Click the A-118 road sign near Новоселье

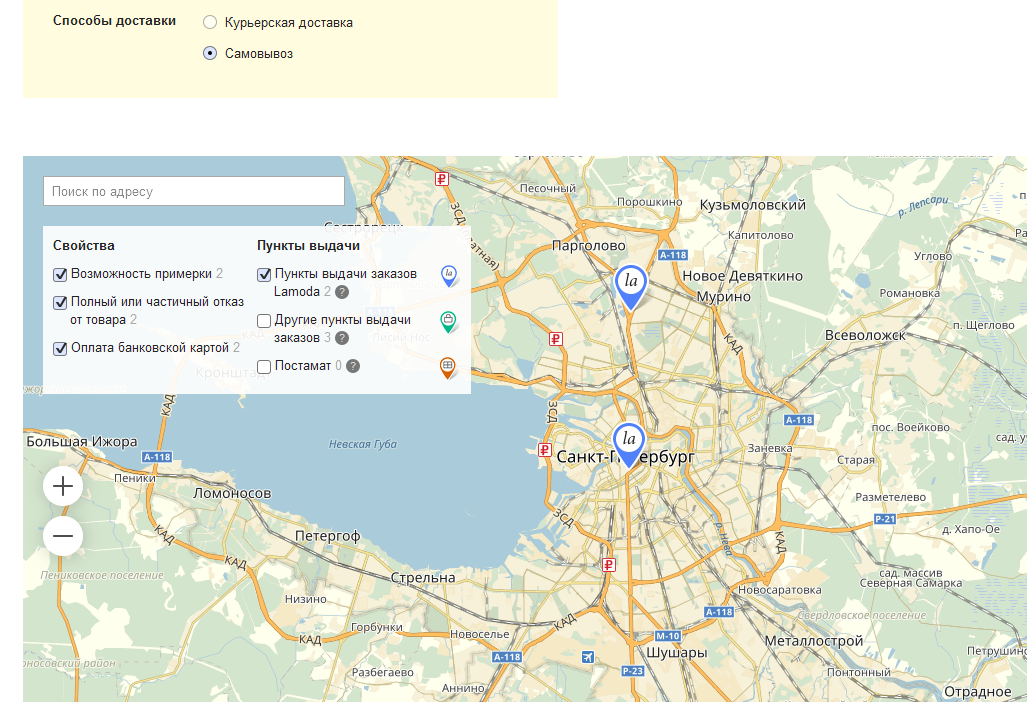[x=508, y=657]
